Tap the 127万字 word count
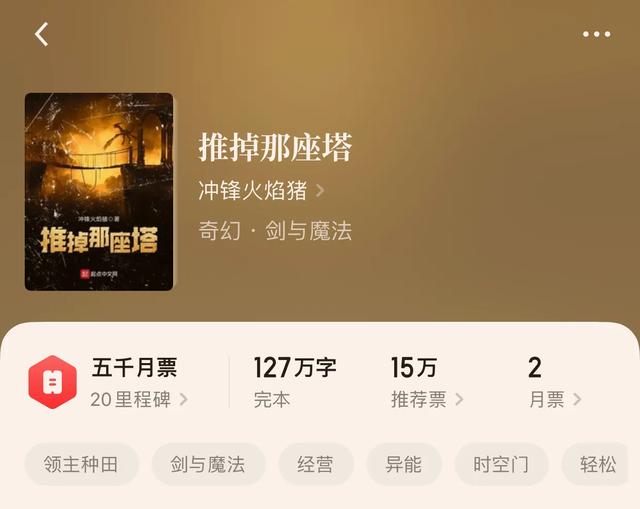This screenshot has width=640, height=509. point(295,367)
